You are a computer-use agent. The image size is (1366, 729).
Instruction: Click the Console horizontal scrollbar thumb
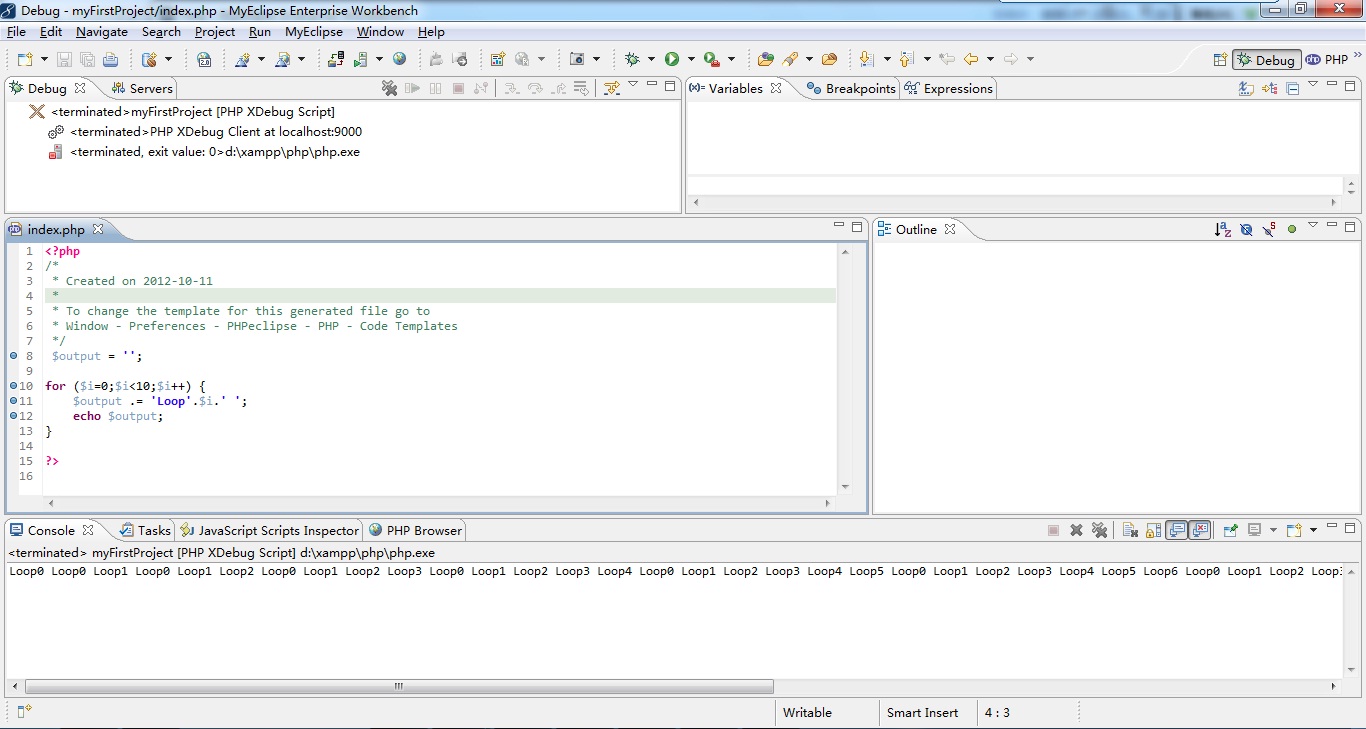pos(399,687)
